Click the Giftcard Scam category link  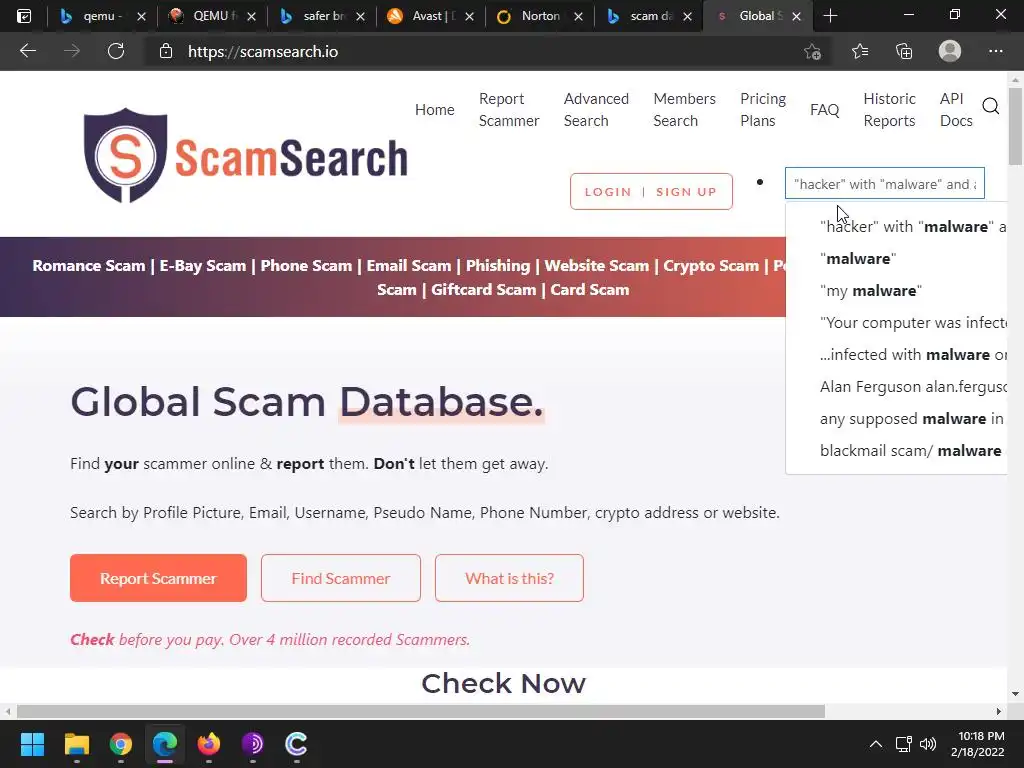click(483, 290)
